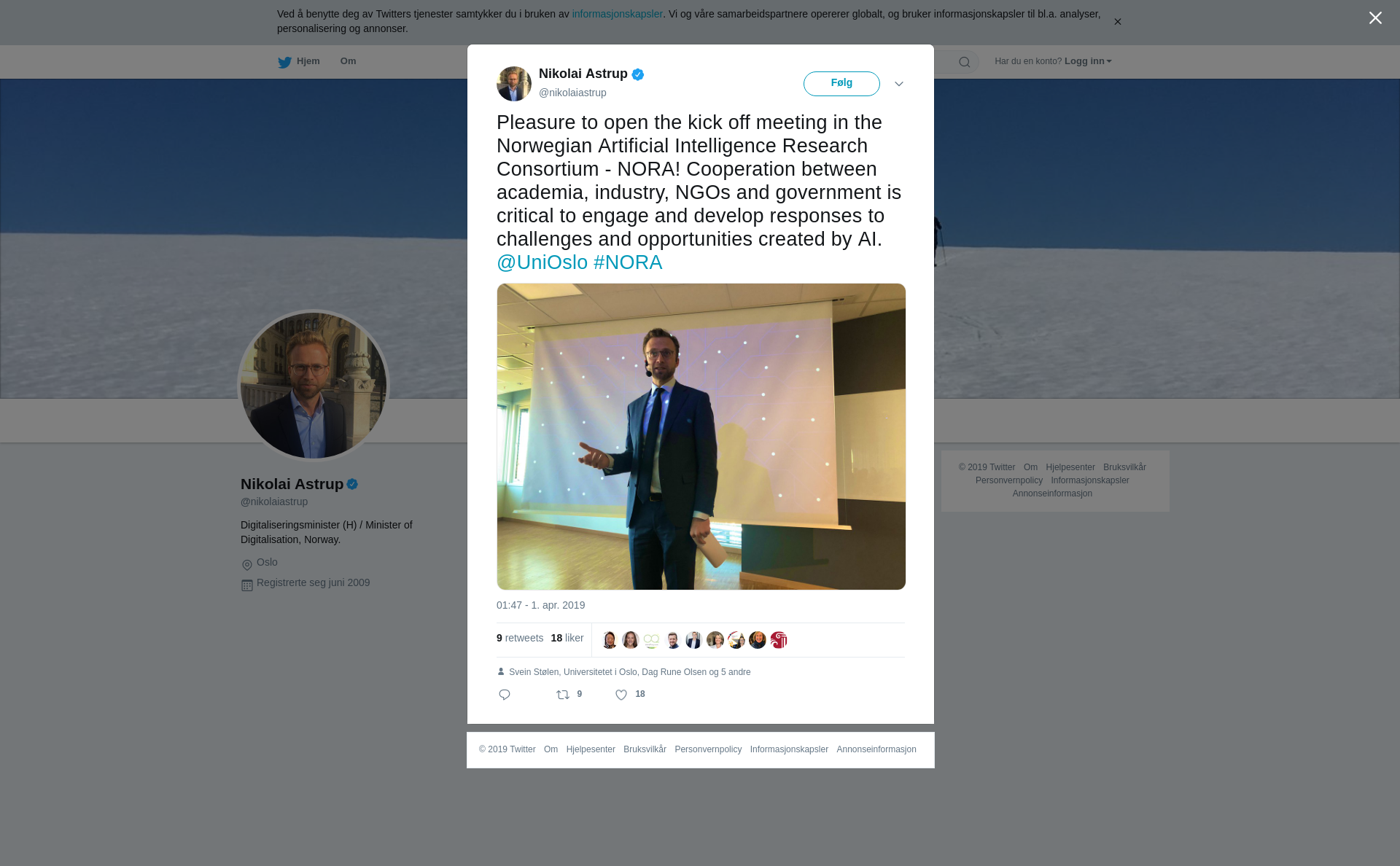This screenshot has width=1400, height=866.
Task: Open the first liker's avatar
Action: tap(610, 640)
